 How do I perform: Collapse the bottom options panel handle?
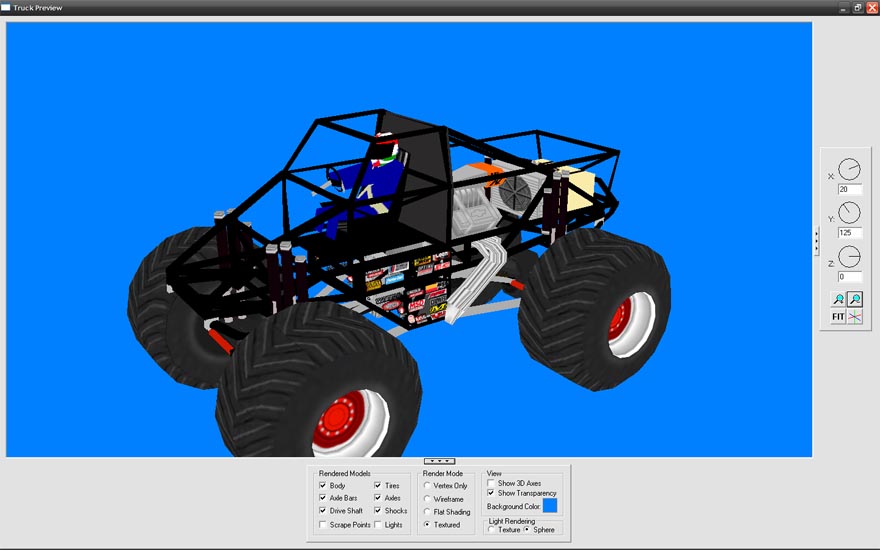(x=440, y=461)
